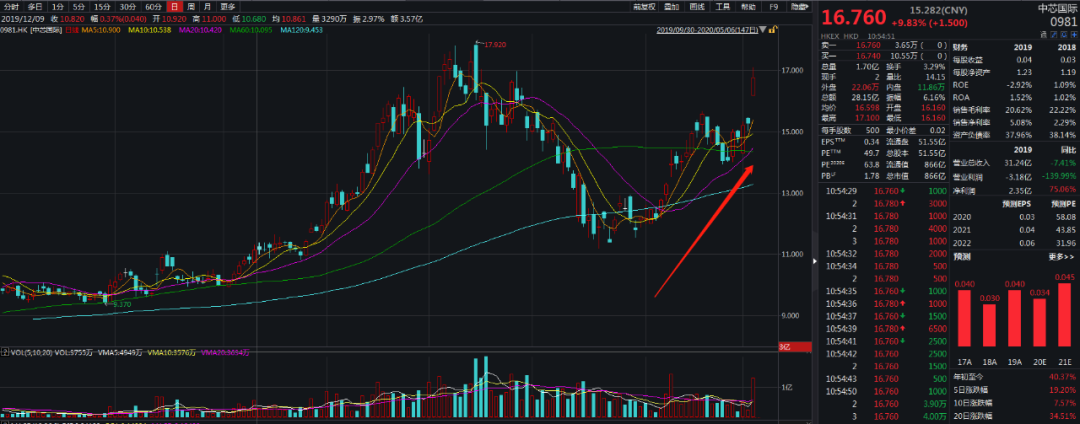
Task: Click the 更多>> link in forecast panel
Action: tap(1060, 256)
